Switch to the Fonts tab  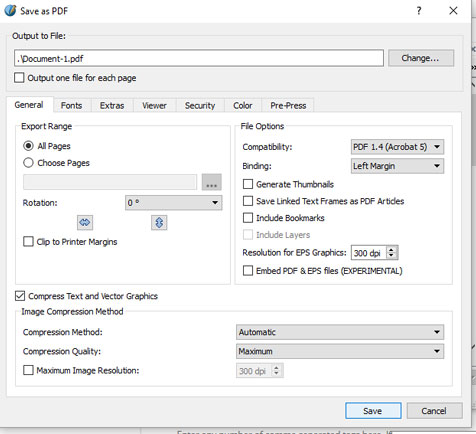(71, 105)
